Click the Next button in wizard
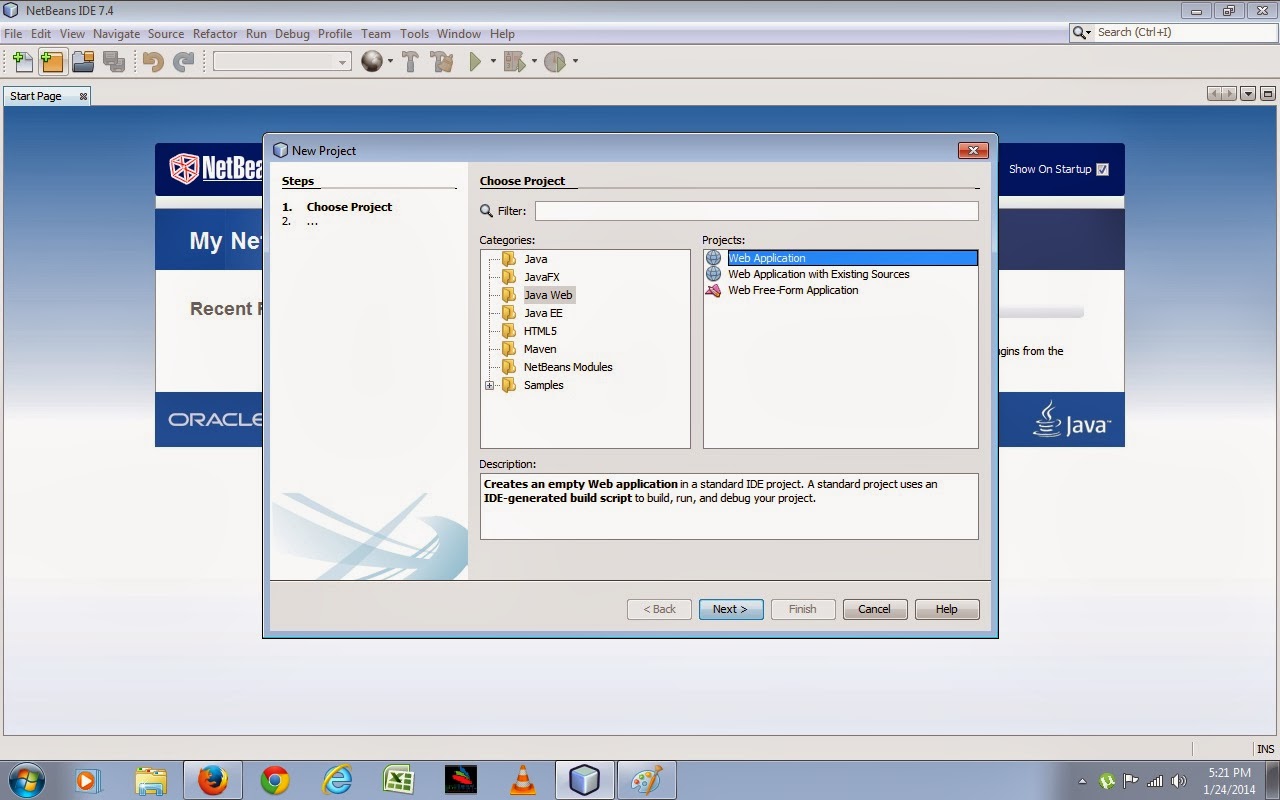The height and width of the screenshot is (800, 1280). coord(731,609)
